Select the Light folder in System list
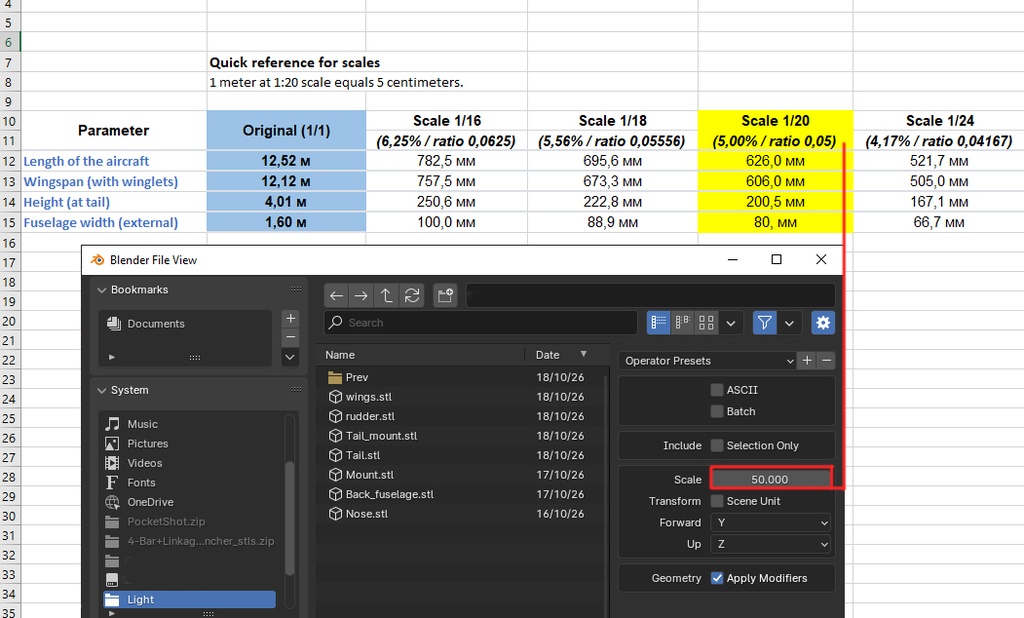This screenshot has height=618, width=1024. tap(189, 600)
